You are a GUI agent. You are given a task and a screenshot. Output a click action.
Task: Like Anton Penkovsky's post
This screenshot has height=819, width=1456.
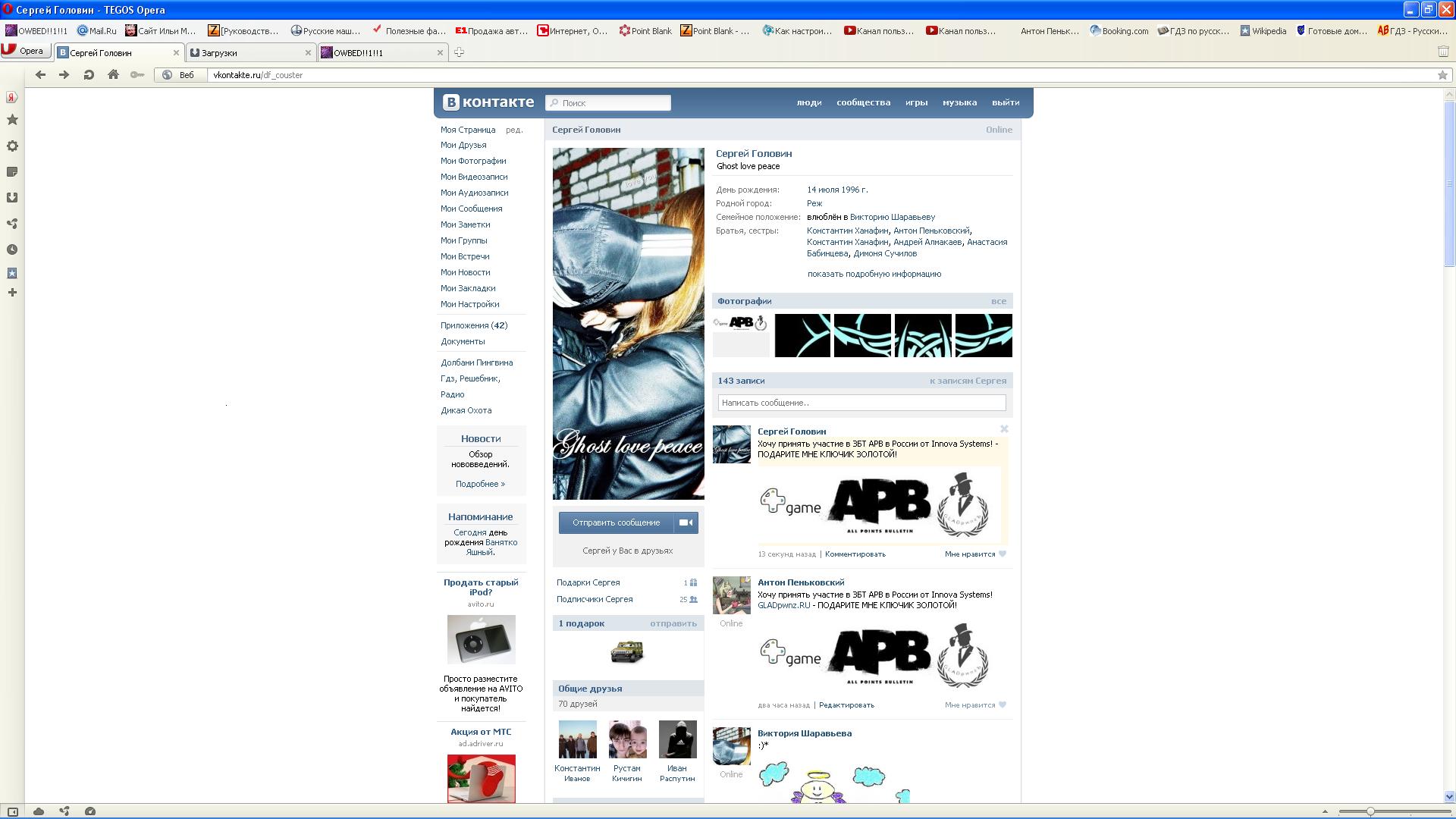point(975,705)
